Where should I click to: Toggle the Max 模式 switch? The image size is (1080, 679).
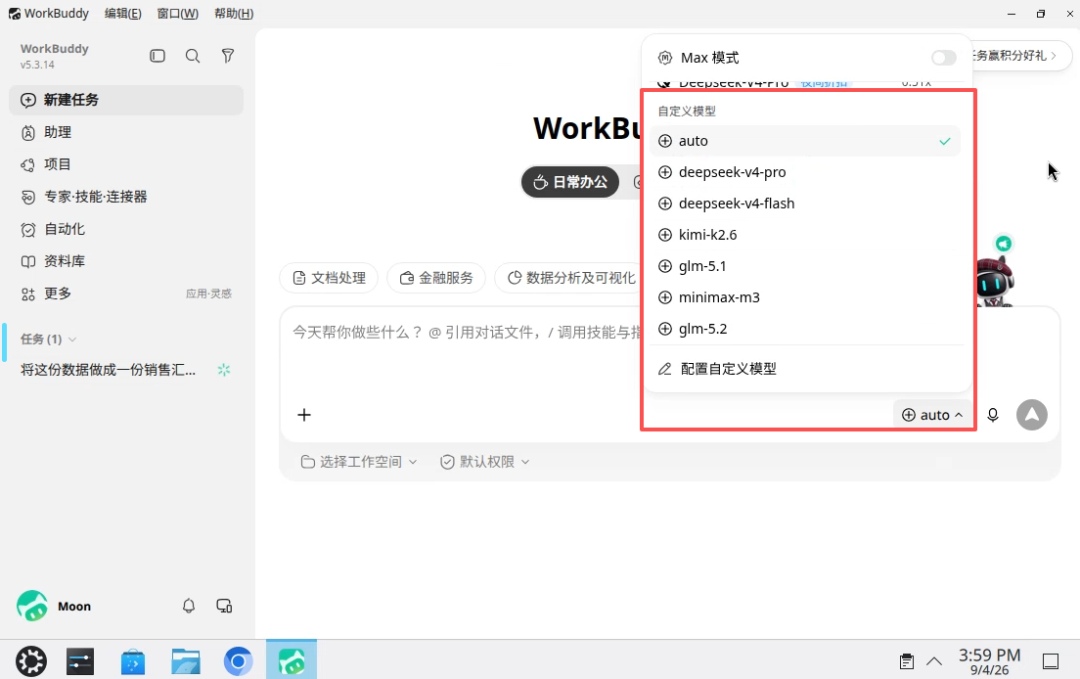pos(944,58)
